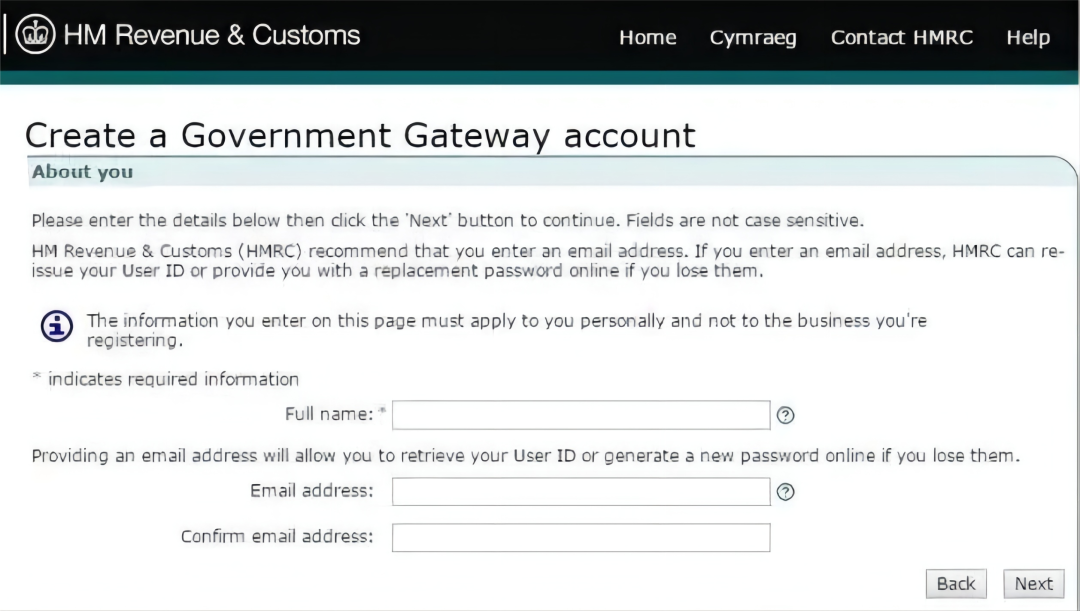Click the 'Email address:' label
Image resolution: width=1080 pixels, height=611 pixels.
311,491
